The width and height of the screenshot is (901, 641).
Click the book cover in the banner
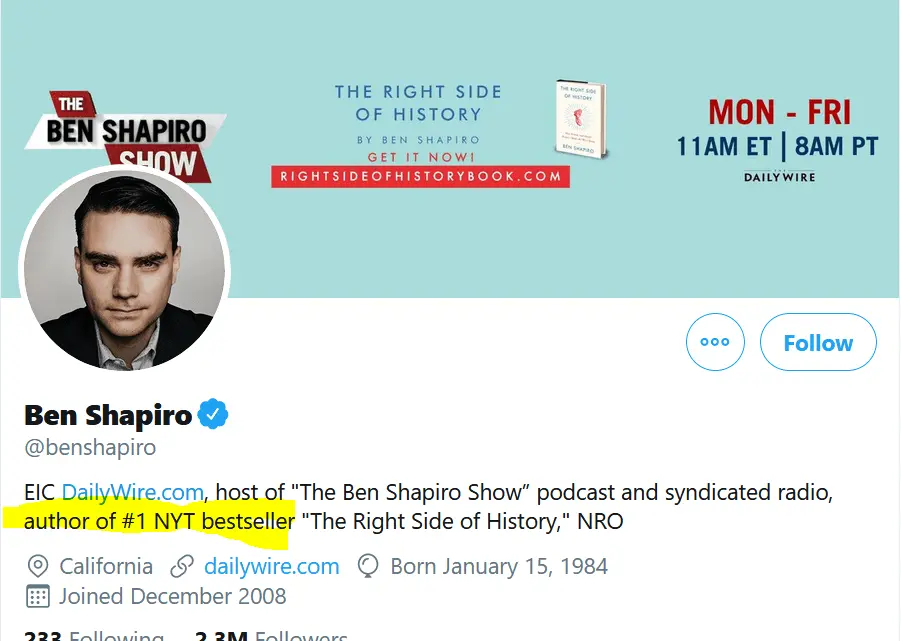pyautogui.click(x=581, y=118)
